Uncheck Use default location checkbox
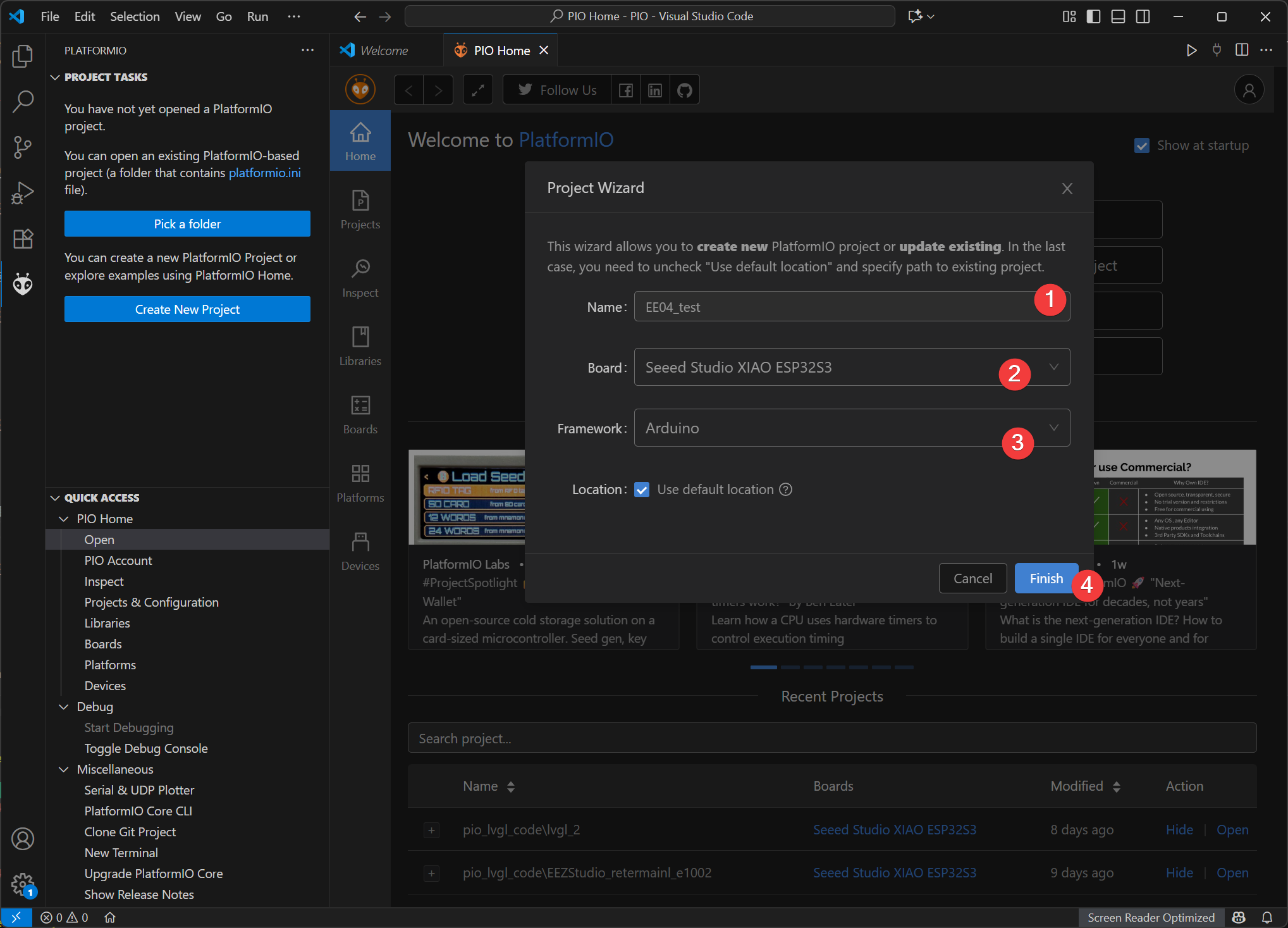The image size is (1288, 928). [x=642, y=490]
